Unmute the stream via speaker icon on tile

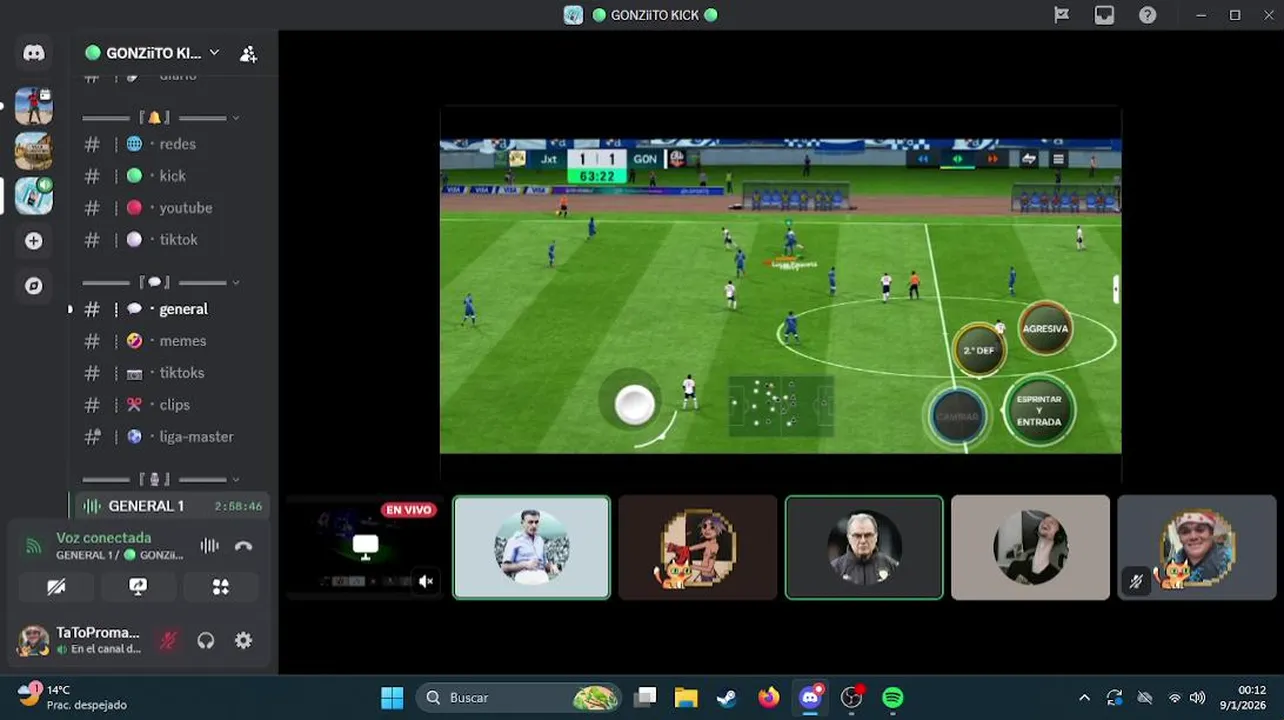(426, 581)
